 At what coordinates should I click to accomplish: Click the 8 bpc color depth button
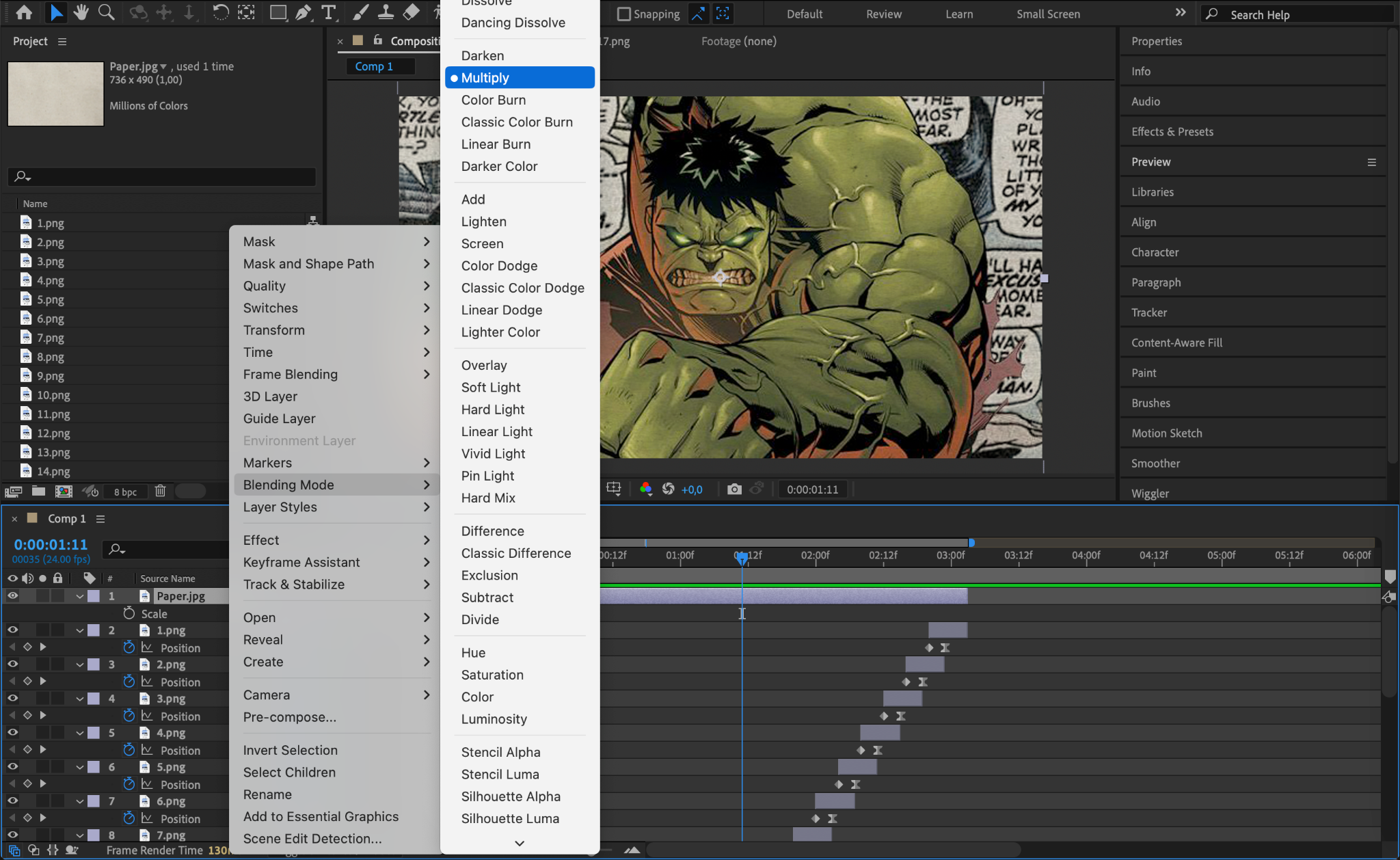coord(125,492)
